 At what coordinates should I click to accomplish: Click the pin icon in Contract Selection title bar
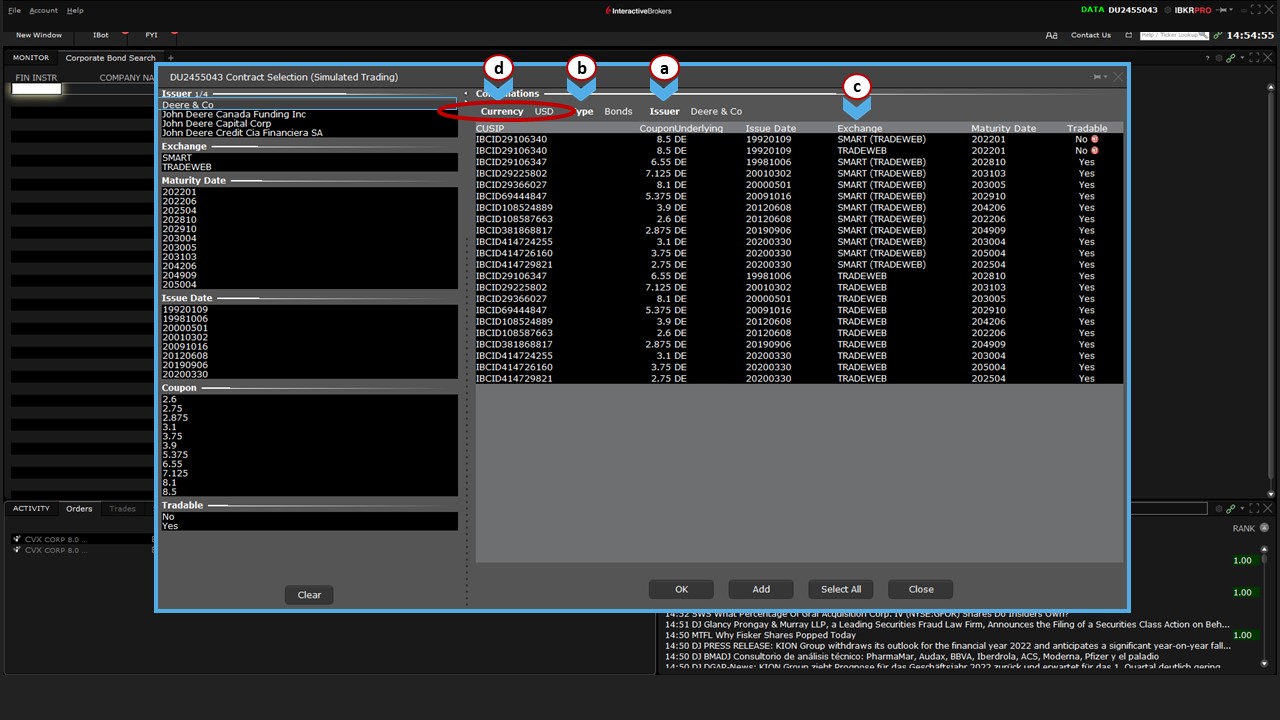tap(1098, 77)
